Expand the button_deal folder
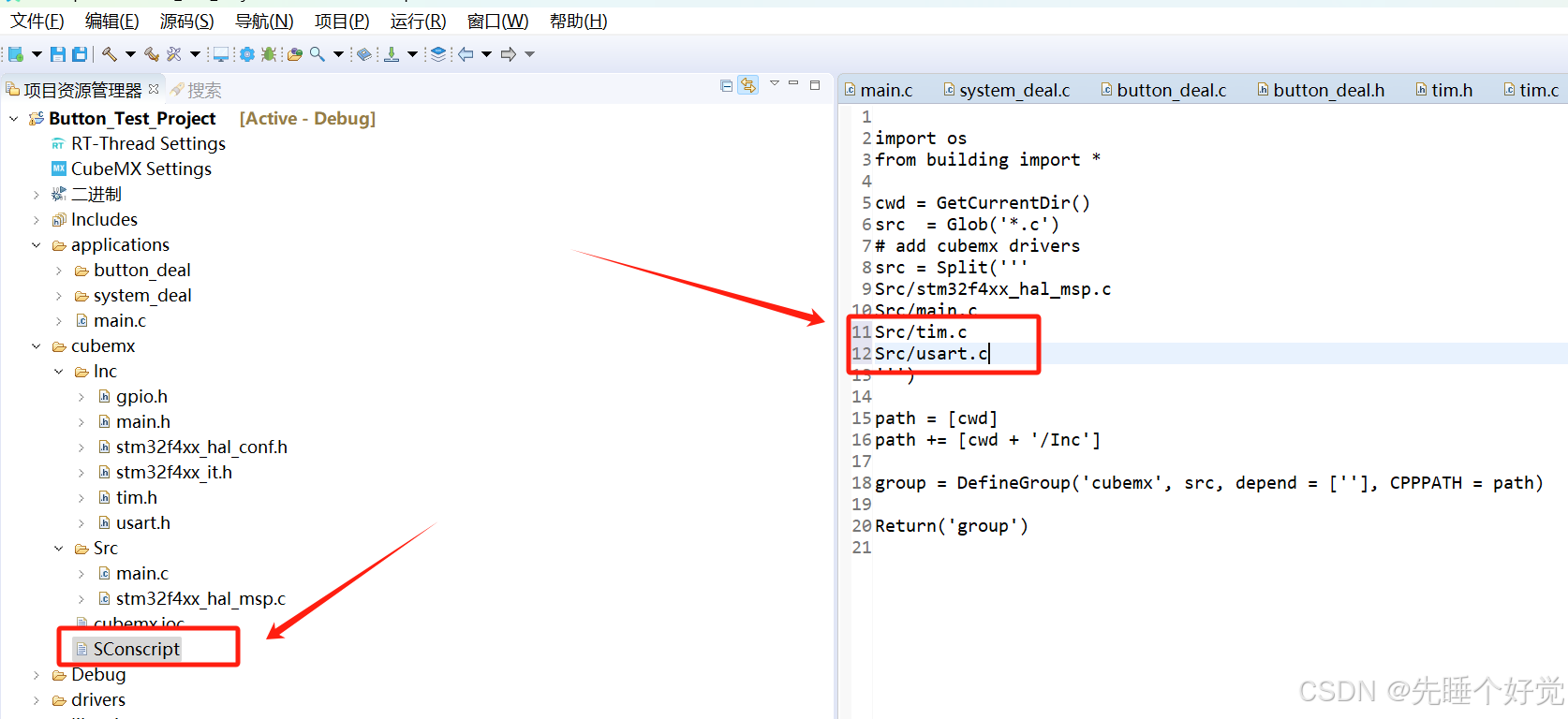The height and width of the screenshot is (719, 1568). [x=59, y=271]
